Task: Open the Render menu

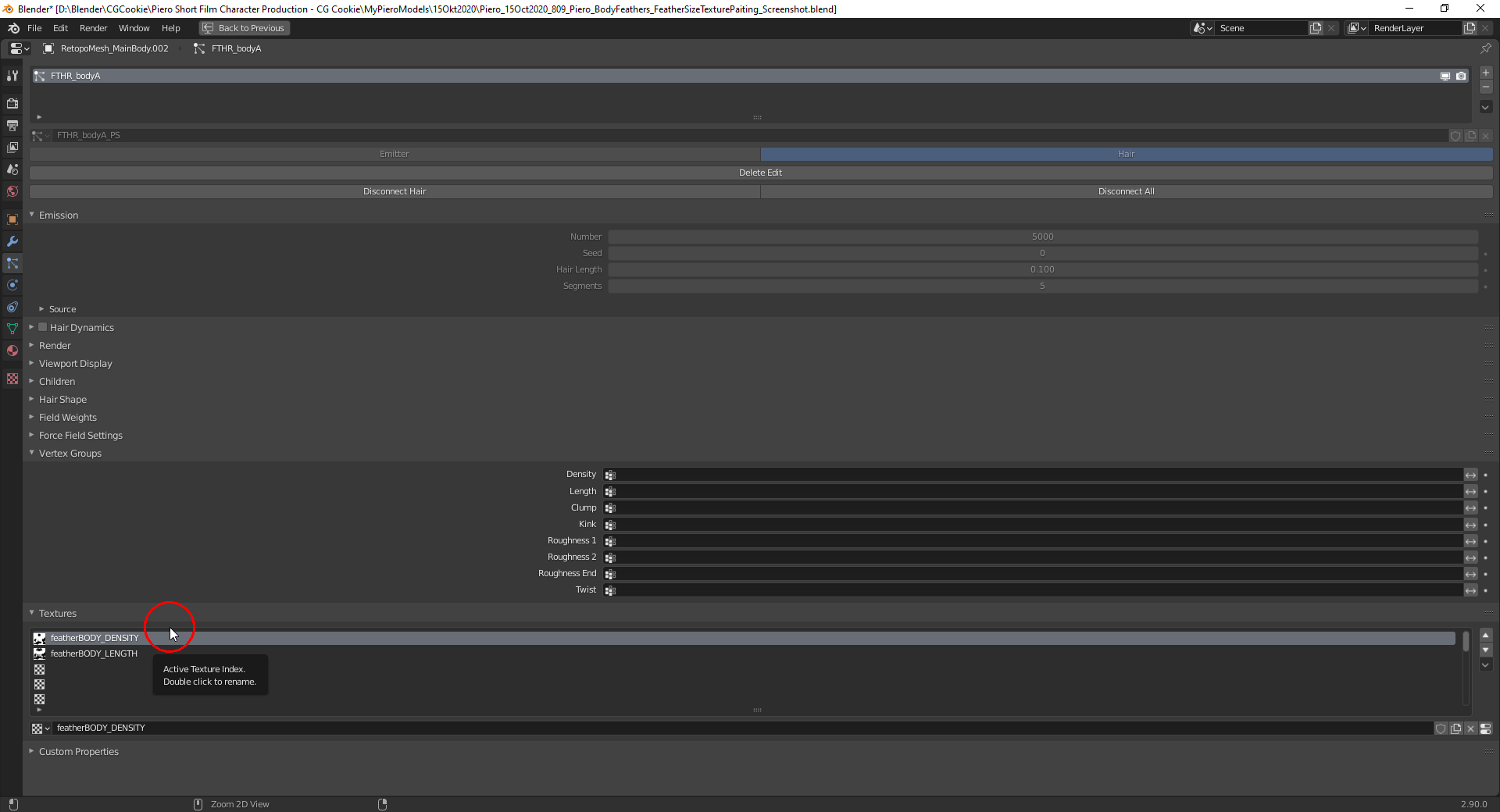Action: coord(93,28)
